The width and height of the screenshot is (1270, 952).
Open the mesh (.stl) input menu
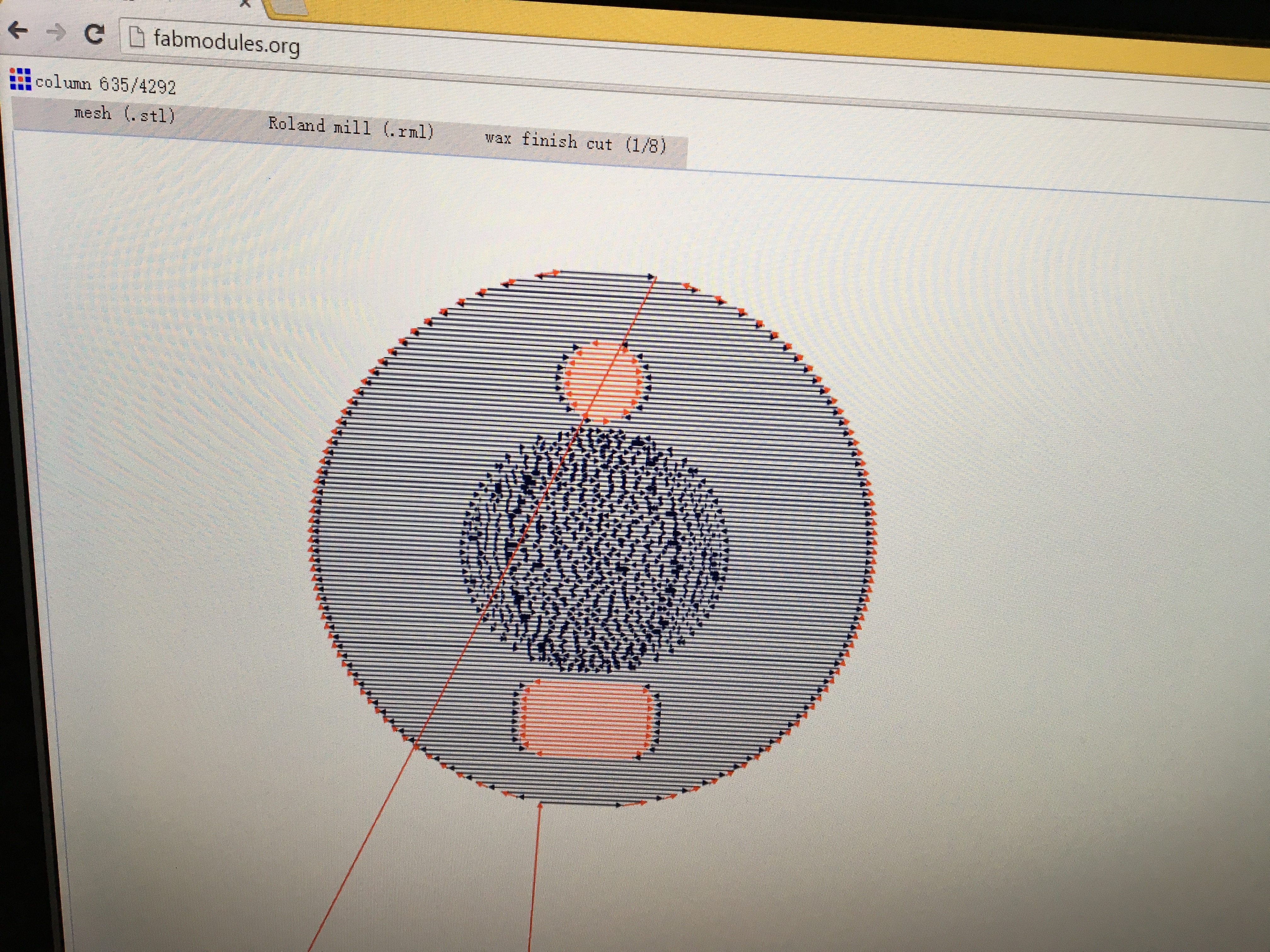coord(125,114)
